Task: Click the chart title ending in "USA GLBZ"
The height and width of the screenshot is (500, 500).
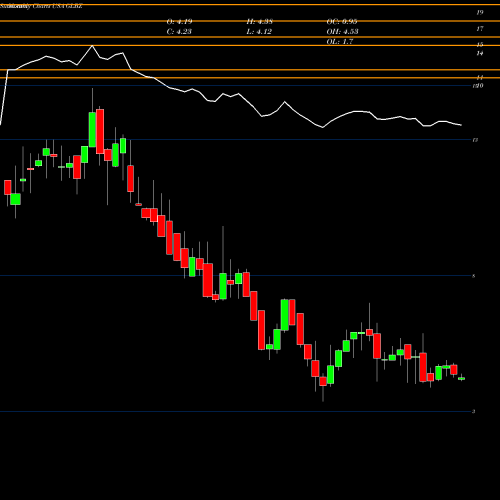Action: pos(41,6)
